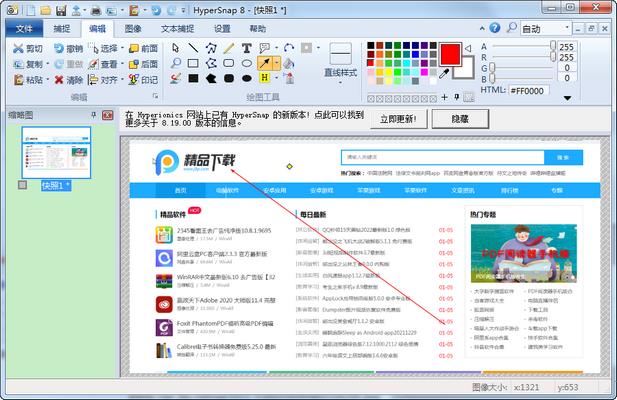Click the eyedropper color picker icon
Screen dimensions: 617x400
[x=445, y=72]
